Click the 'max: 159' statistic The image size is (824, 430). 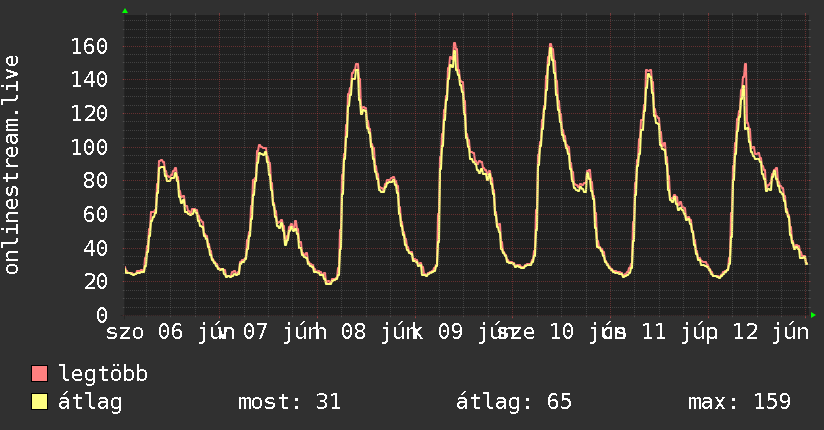pyautogui.click(x=739, y=402)
